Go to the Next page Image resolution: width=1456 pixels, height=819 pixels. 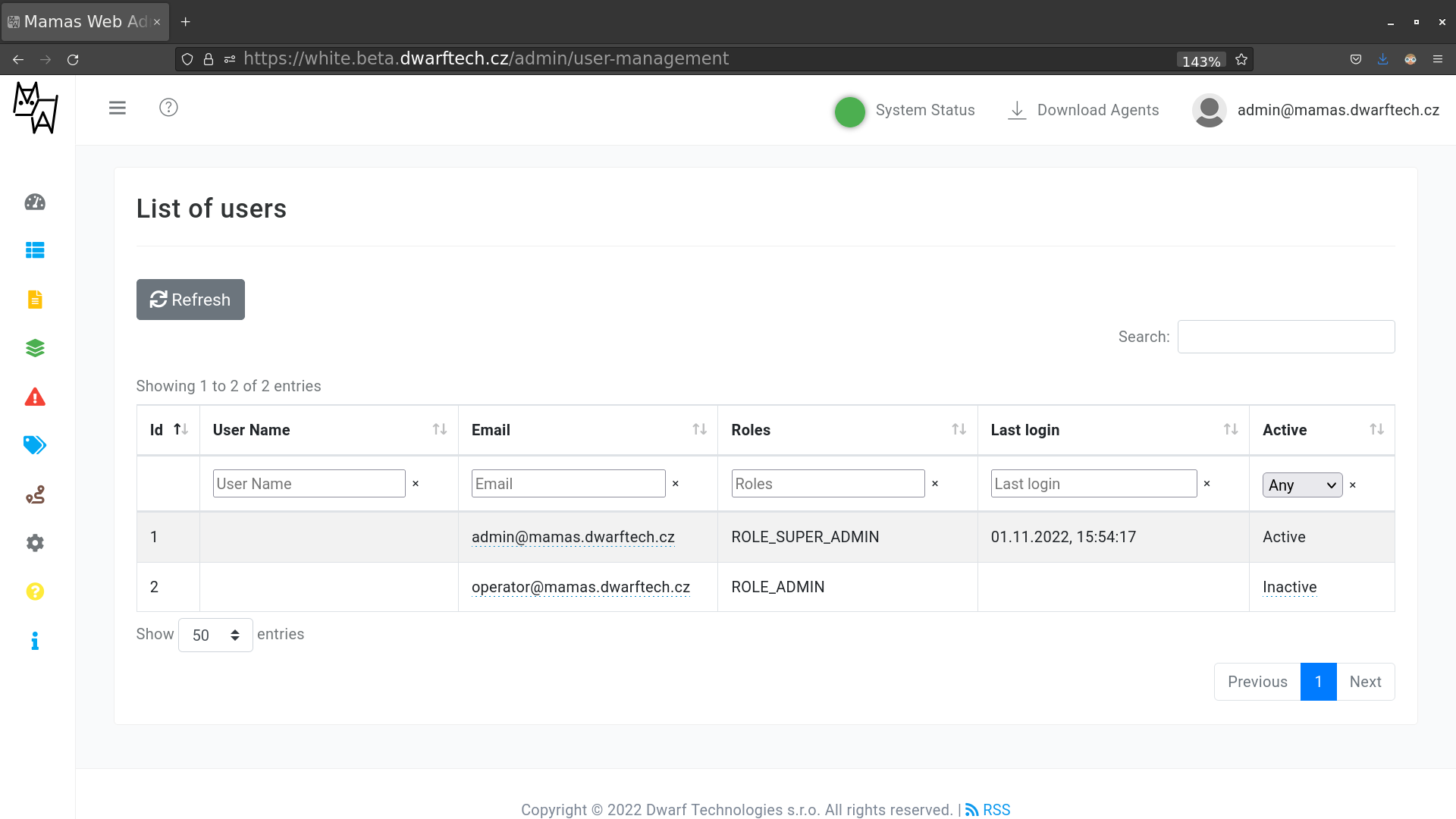(1365, 682)
